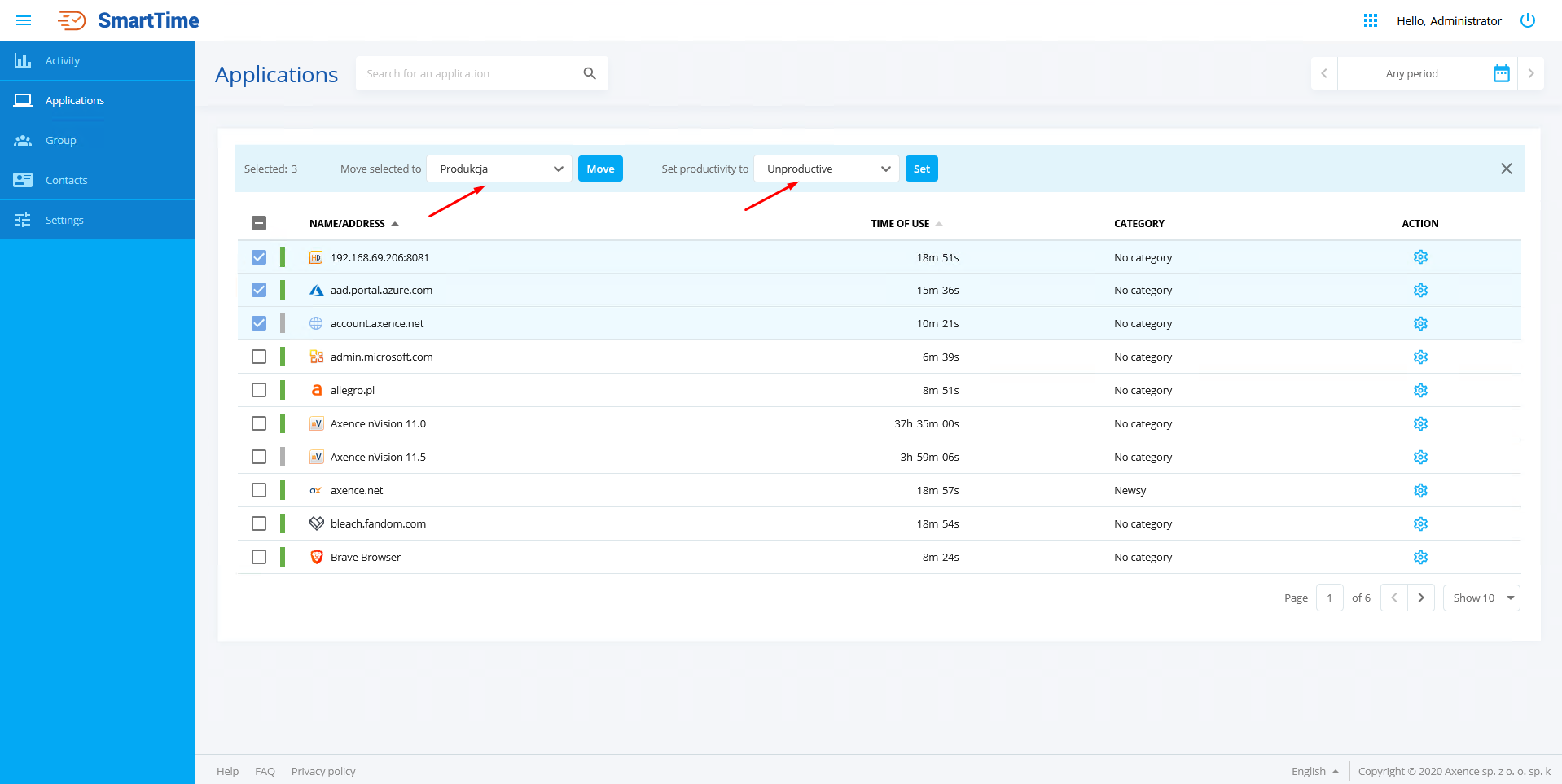Click the power logout icon
1562x784 pixels.
[1527, 20]
